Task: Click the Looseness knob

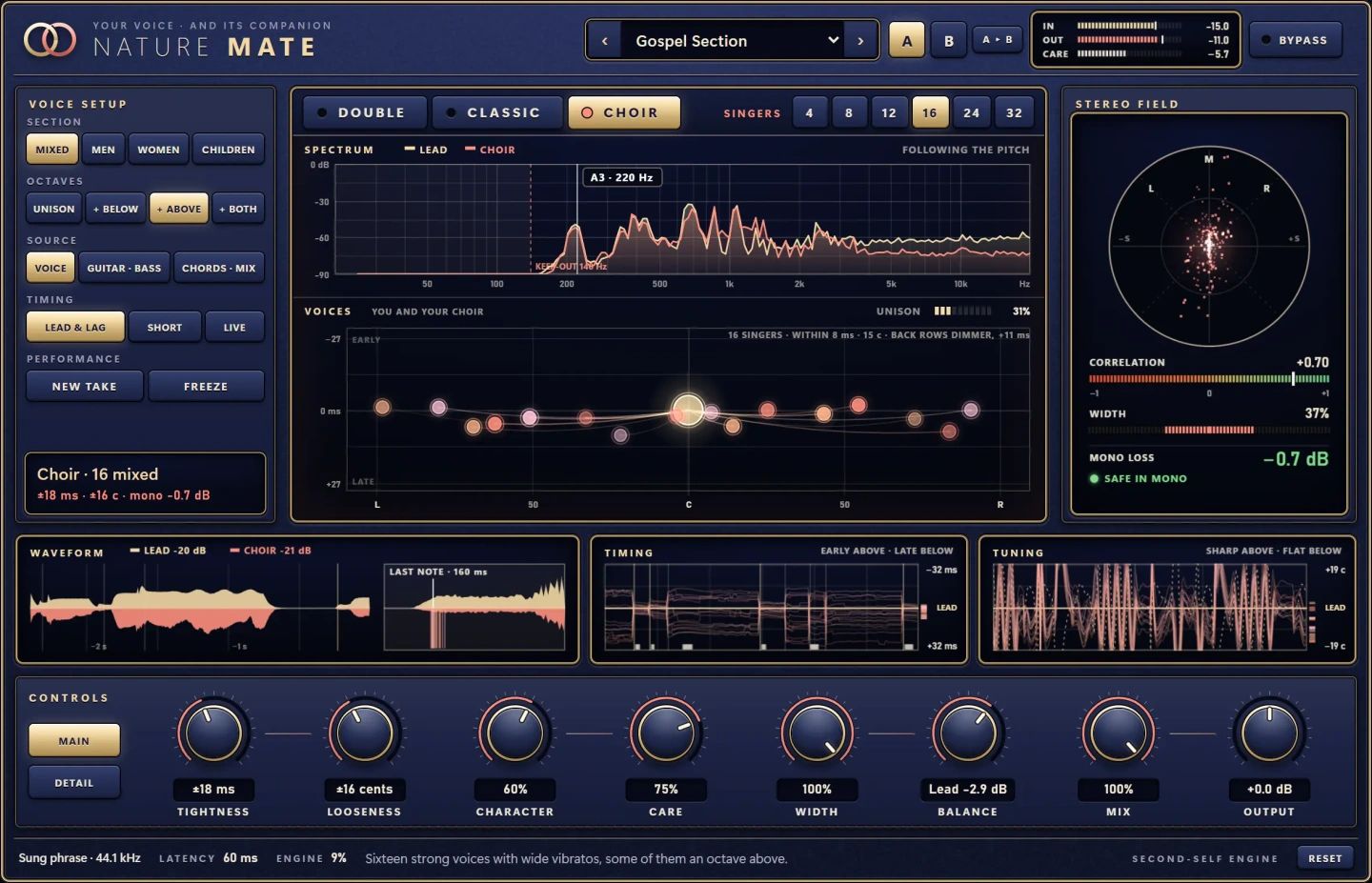Action: point(364,733)
